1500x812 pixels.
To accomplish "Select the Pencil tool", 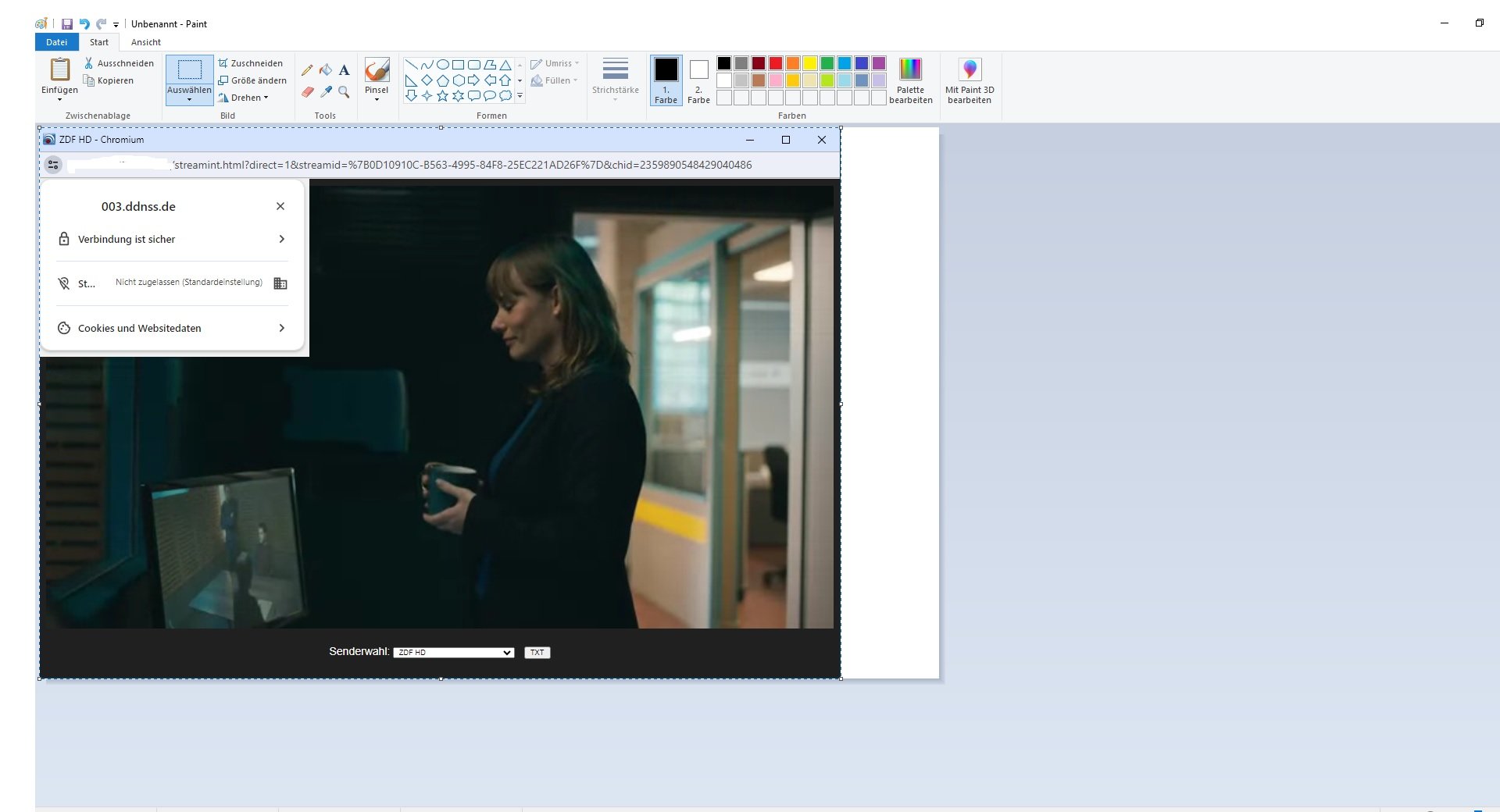I will (x=307, y=70).
